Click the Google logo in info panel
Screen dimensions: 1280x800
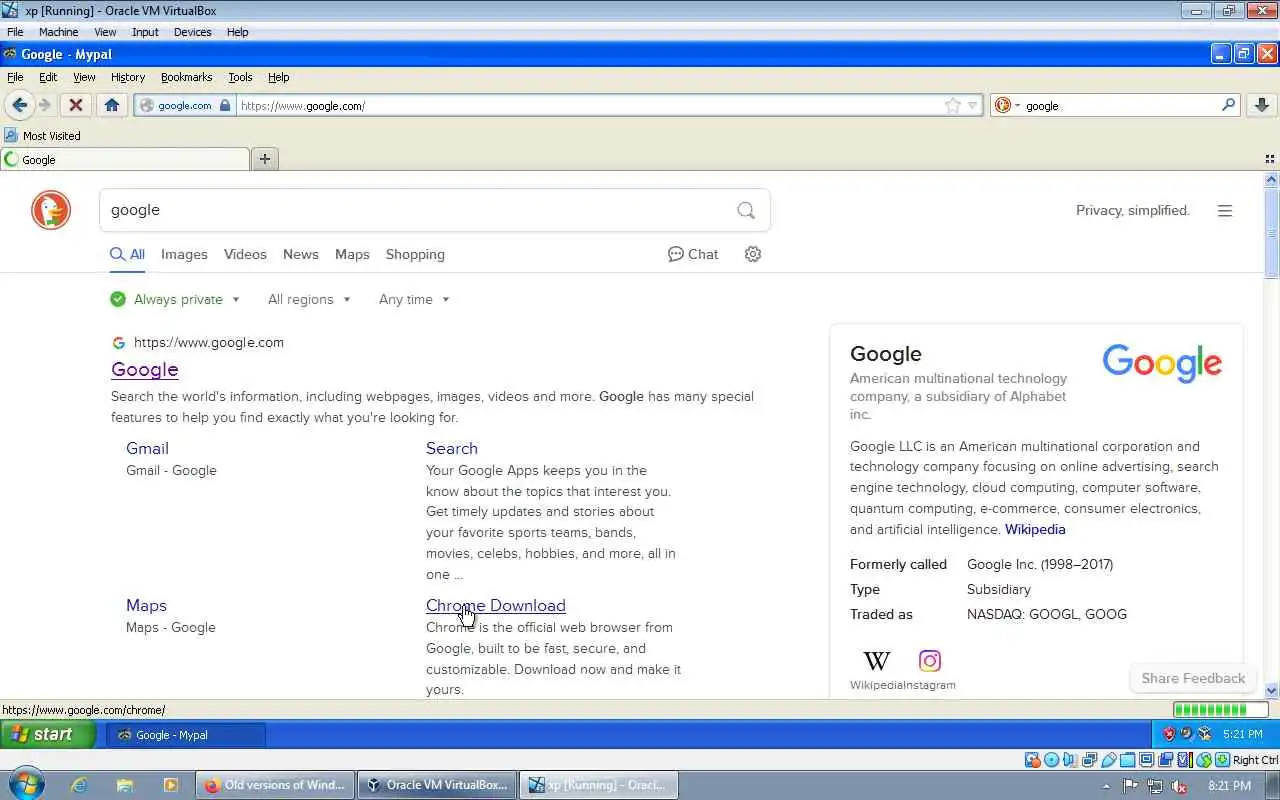point(1162,363)
